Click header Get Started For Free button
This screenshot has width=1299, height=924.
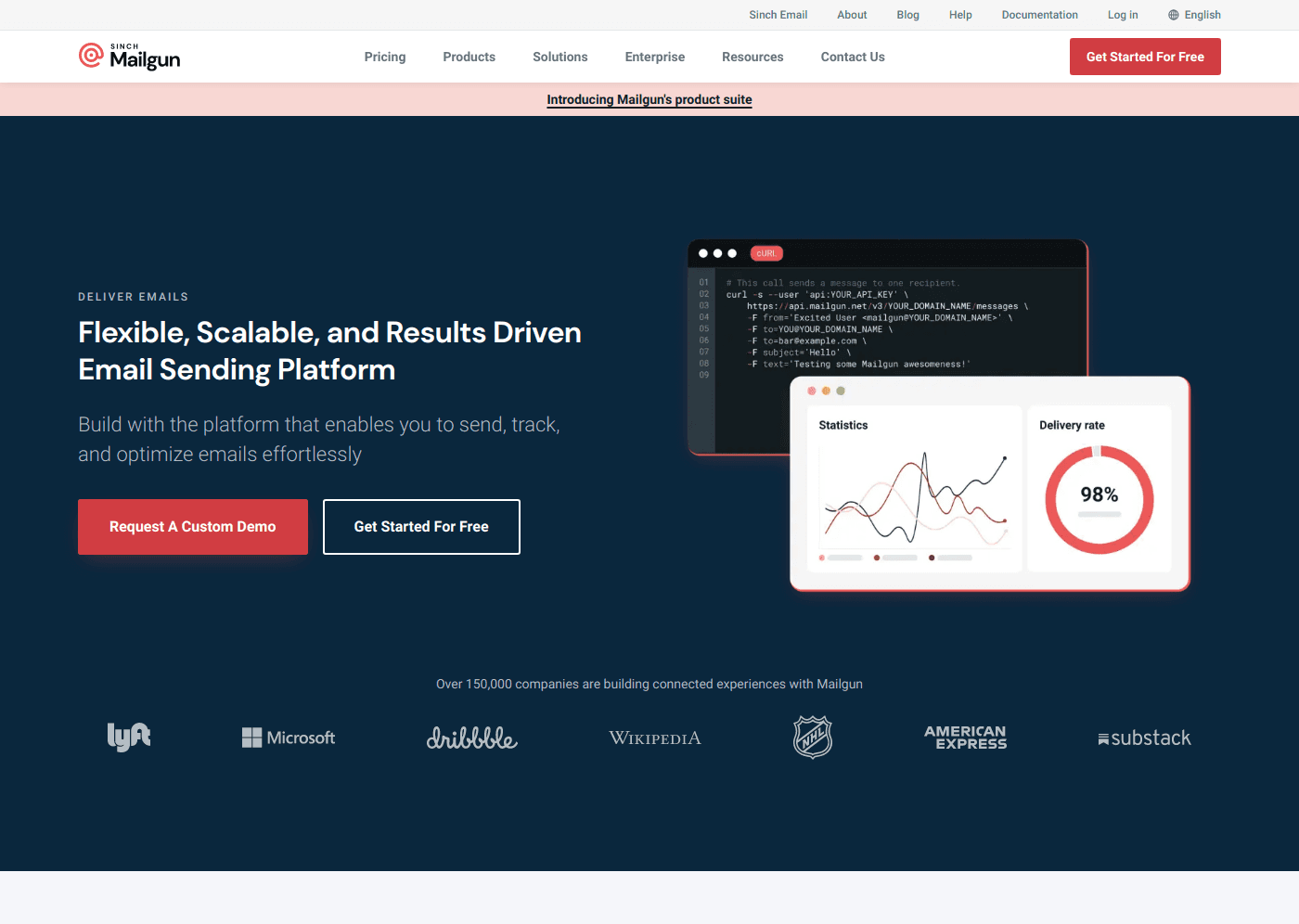pyautogui.click(x=1145, y=57)
